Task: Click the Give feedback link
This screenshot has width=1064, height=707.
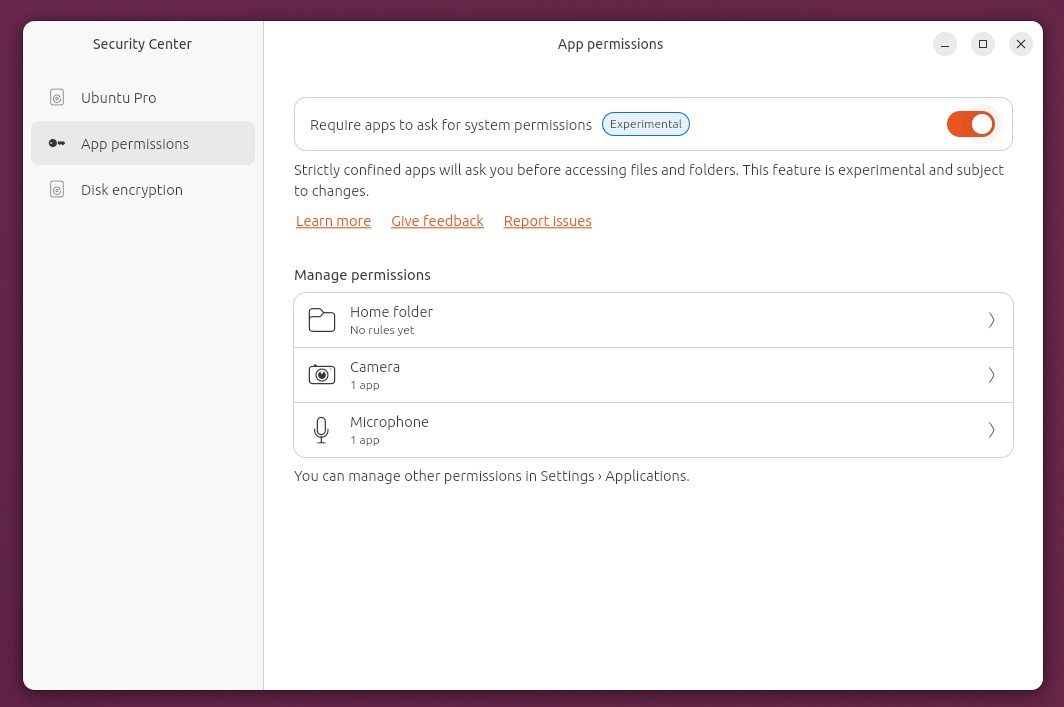Action: (x=437, y=221)
